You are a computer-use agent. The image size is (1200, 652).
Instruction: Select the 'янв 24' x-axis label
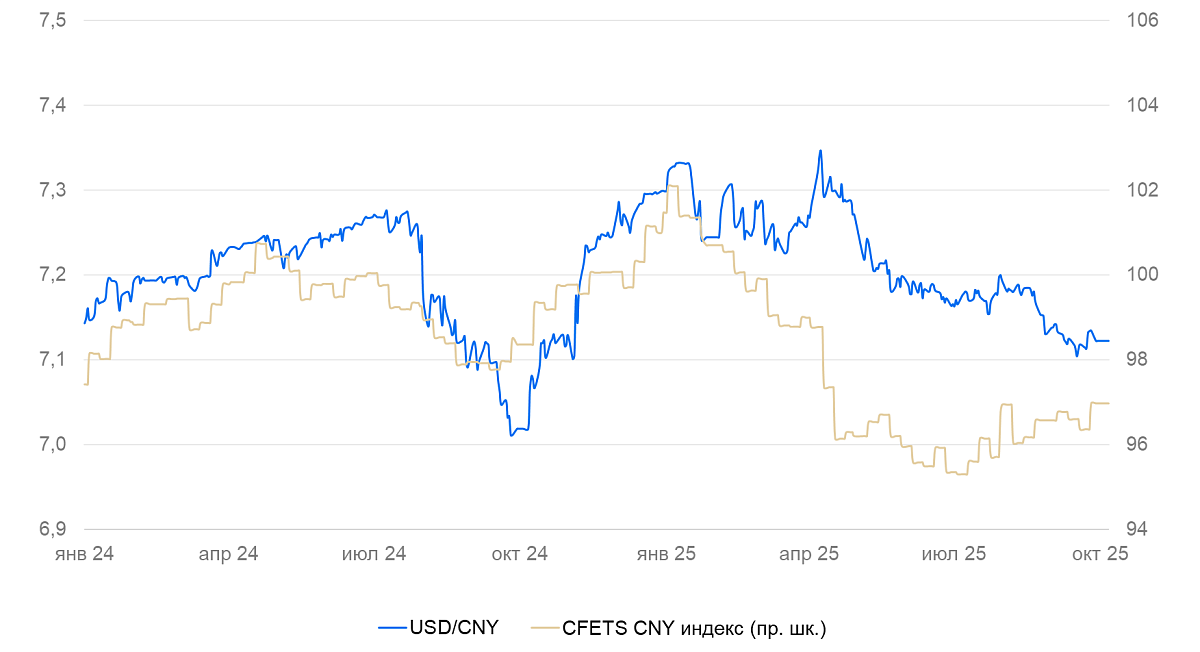point(83,553)
